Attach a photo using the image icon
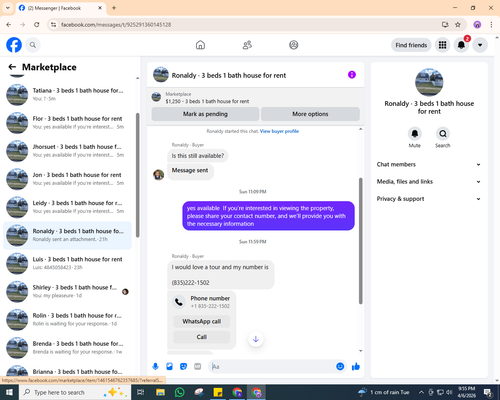 pos(169,367)
